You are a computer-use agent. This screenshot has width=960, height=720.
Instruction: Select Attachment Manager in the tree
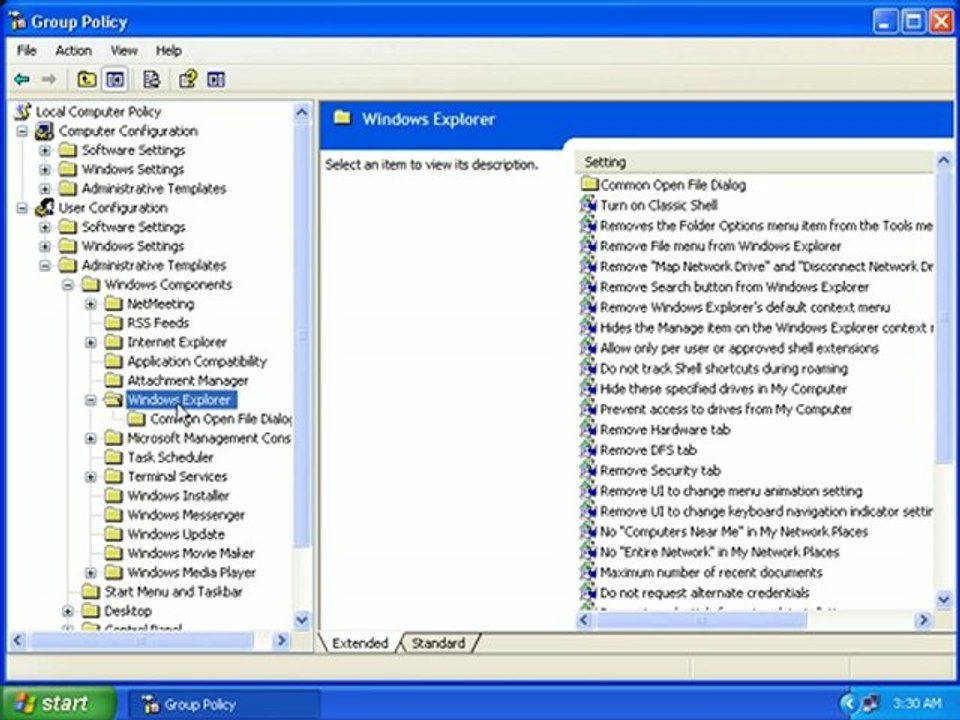coord(187,380)
